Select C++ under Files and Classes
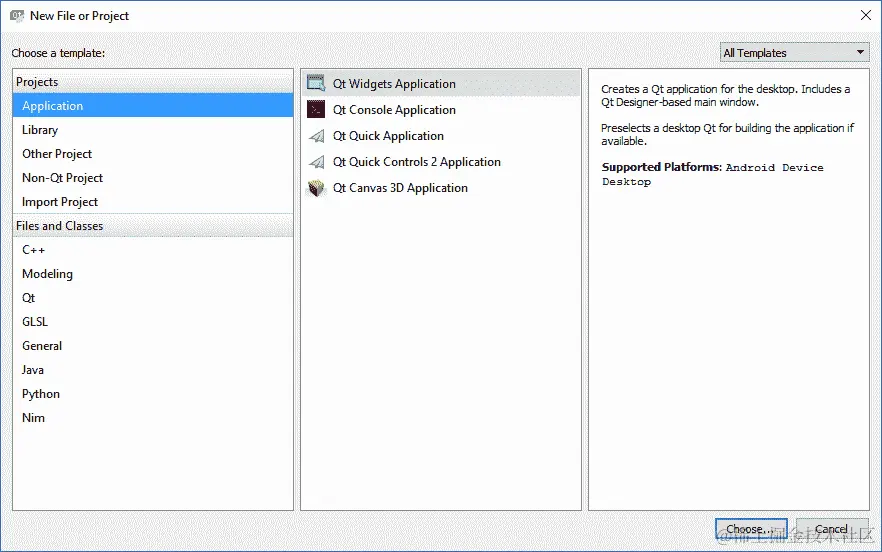The height and width of the screenshot is (552, 882). point(153,250)
